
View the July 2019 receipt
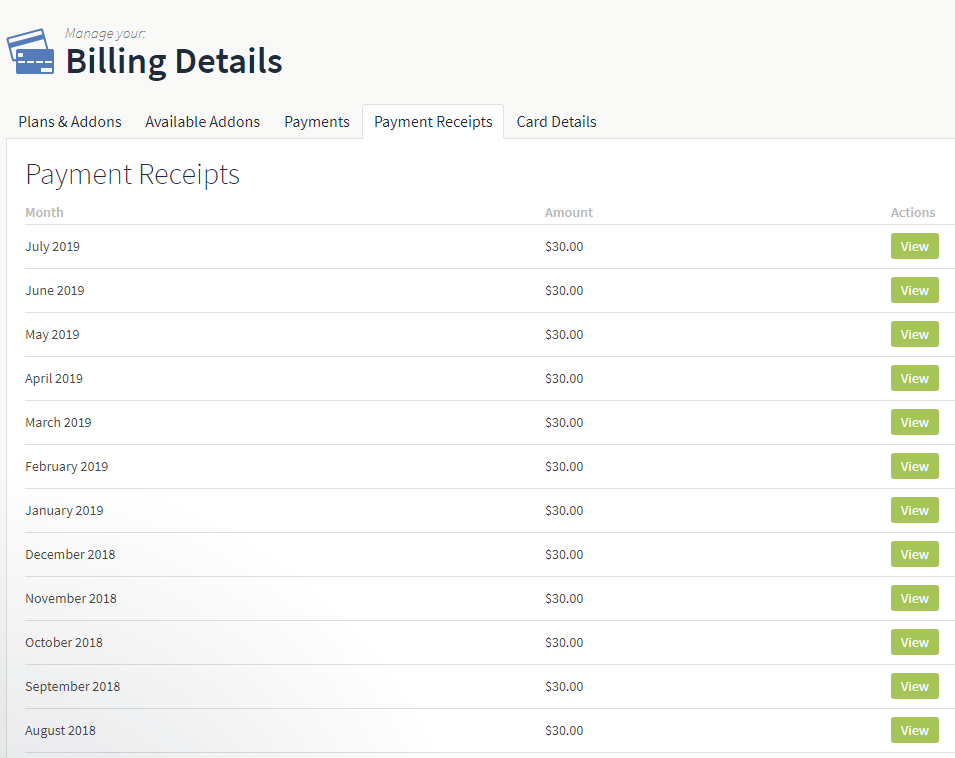pos(914,247)
